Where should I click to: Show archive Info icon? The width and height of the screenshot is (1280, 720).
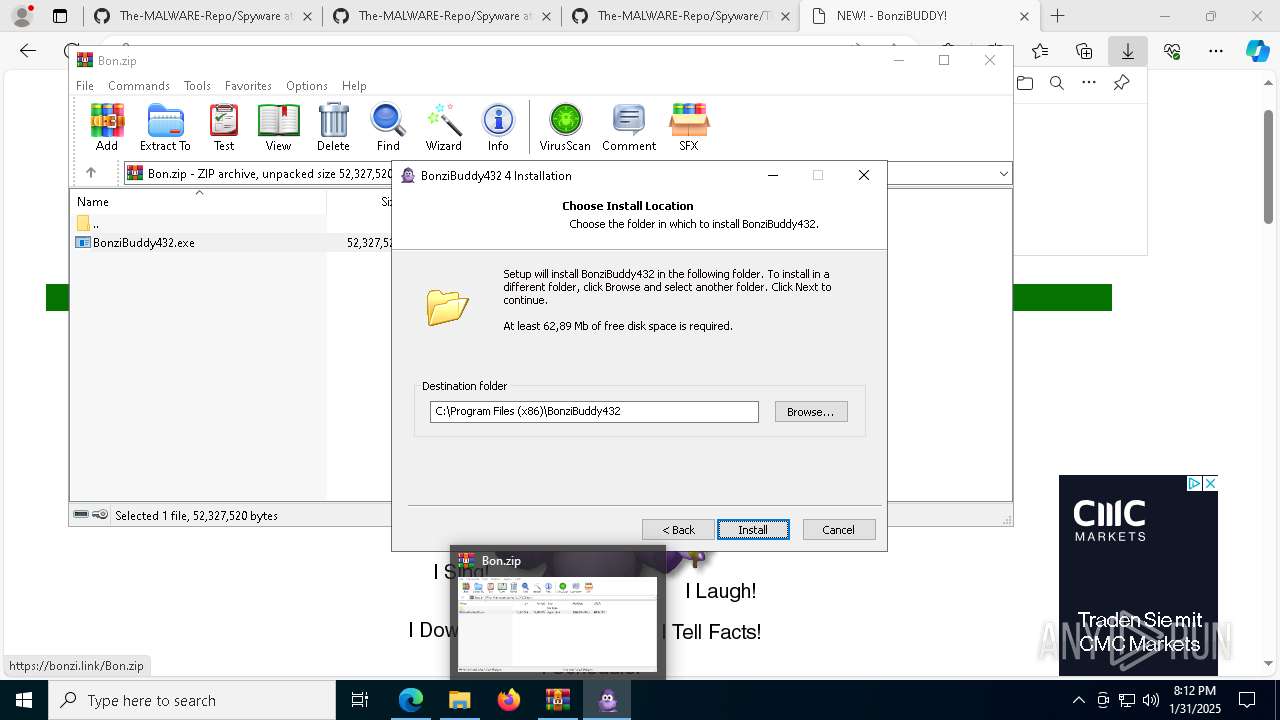498,127
